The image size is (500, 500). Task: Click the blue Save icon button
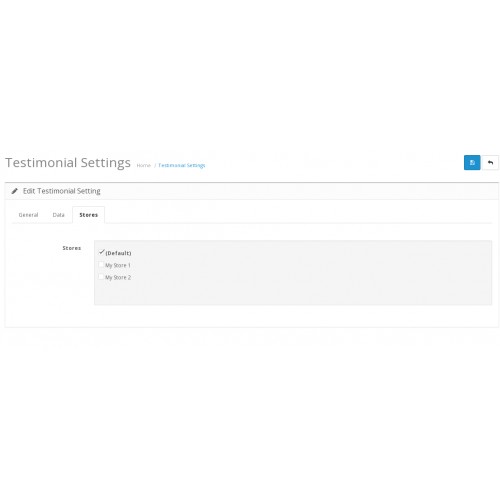[x=472, y=163]
